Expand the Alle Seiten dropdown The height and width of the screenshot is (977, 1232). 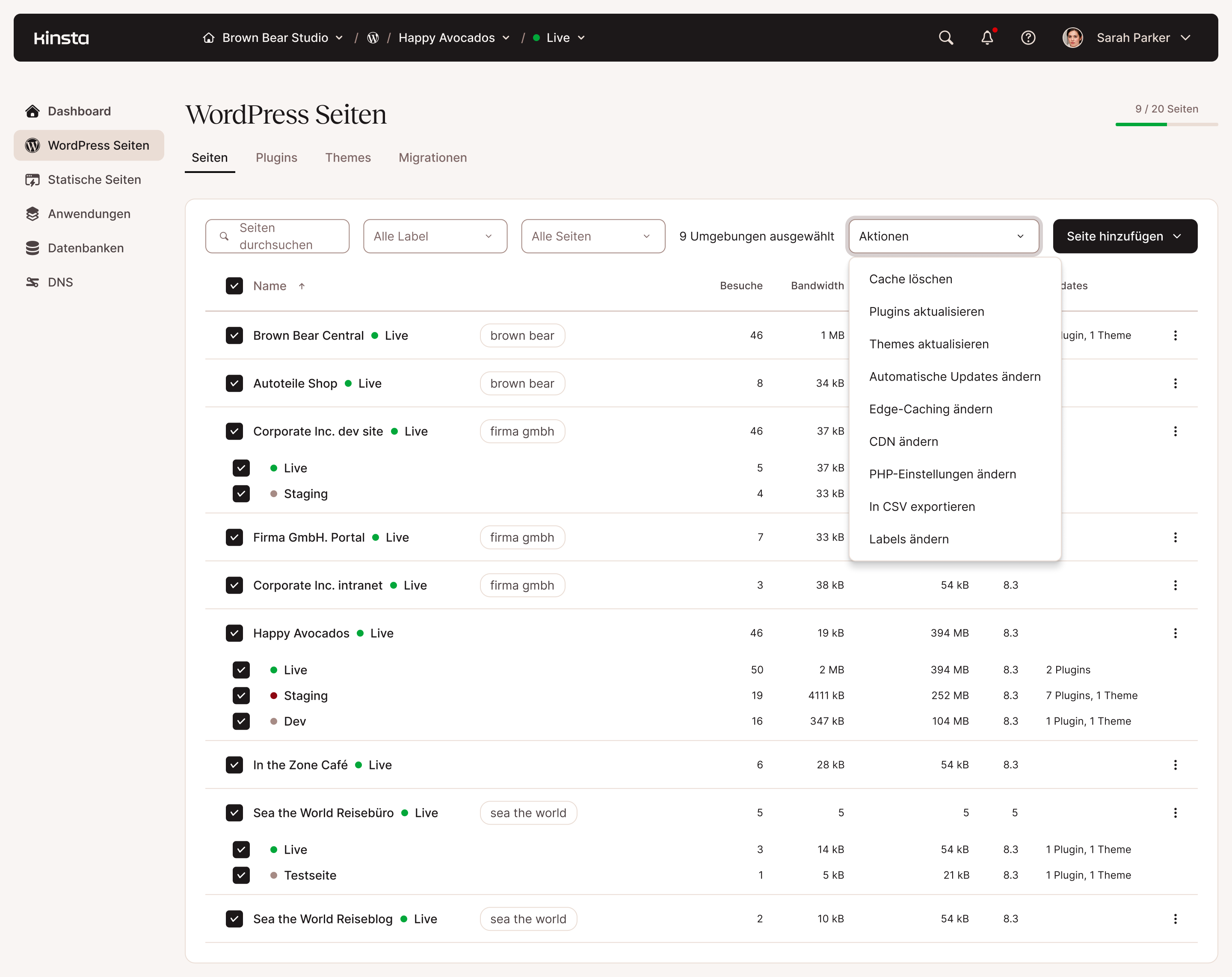pos(592,236)
